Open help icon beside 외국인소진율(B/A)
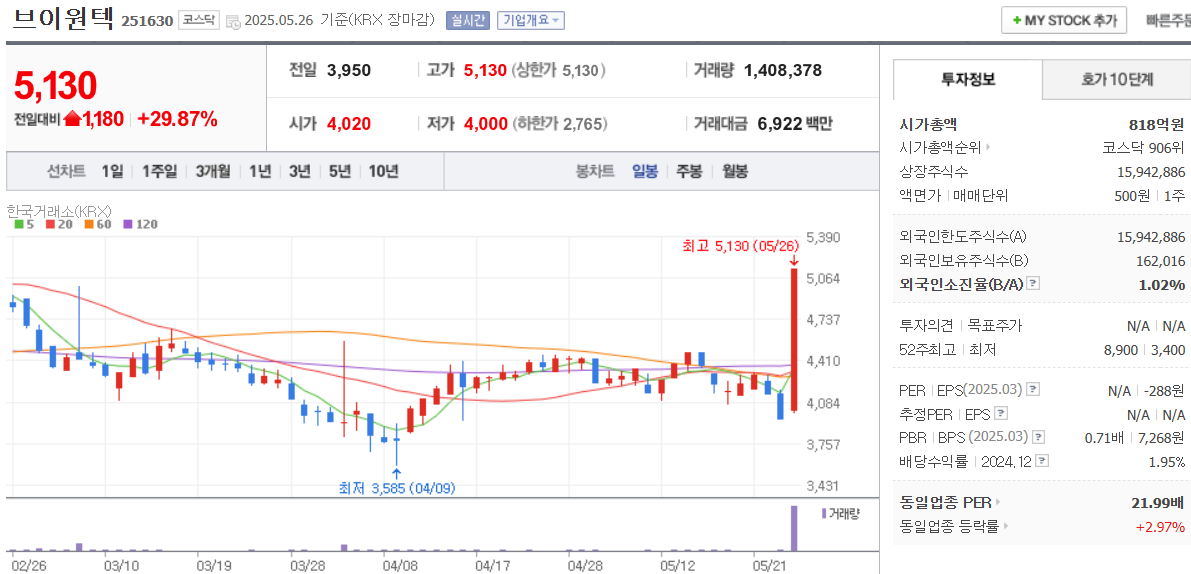Screen dimensions: 1191x574 pyautogui.click(x=1033, y=284)
